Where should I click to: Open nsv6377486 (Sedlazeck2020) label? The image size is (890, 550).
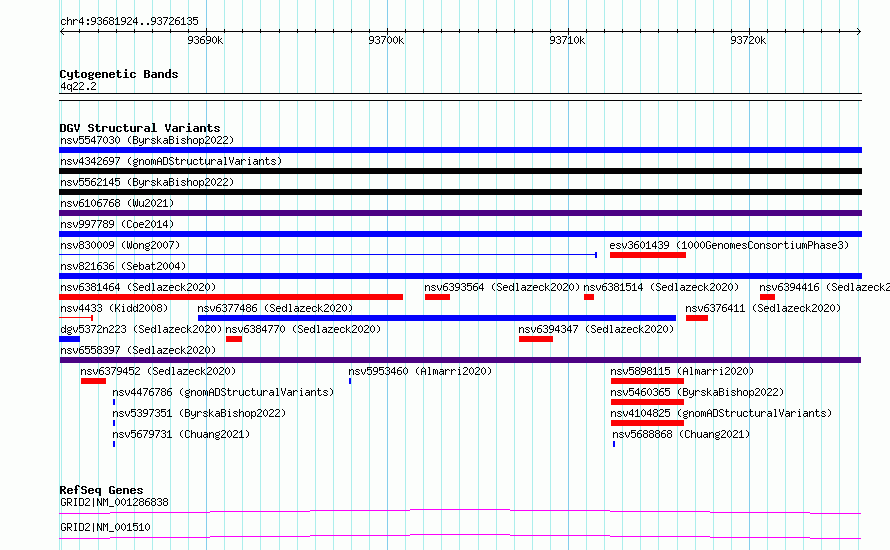pyautogui.click(x=275, y=308)
